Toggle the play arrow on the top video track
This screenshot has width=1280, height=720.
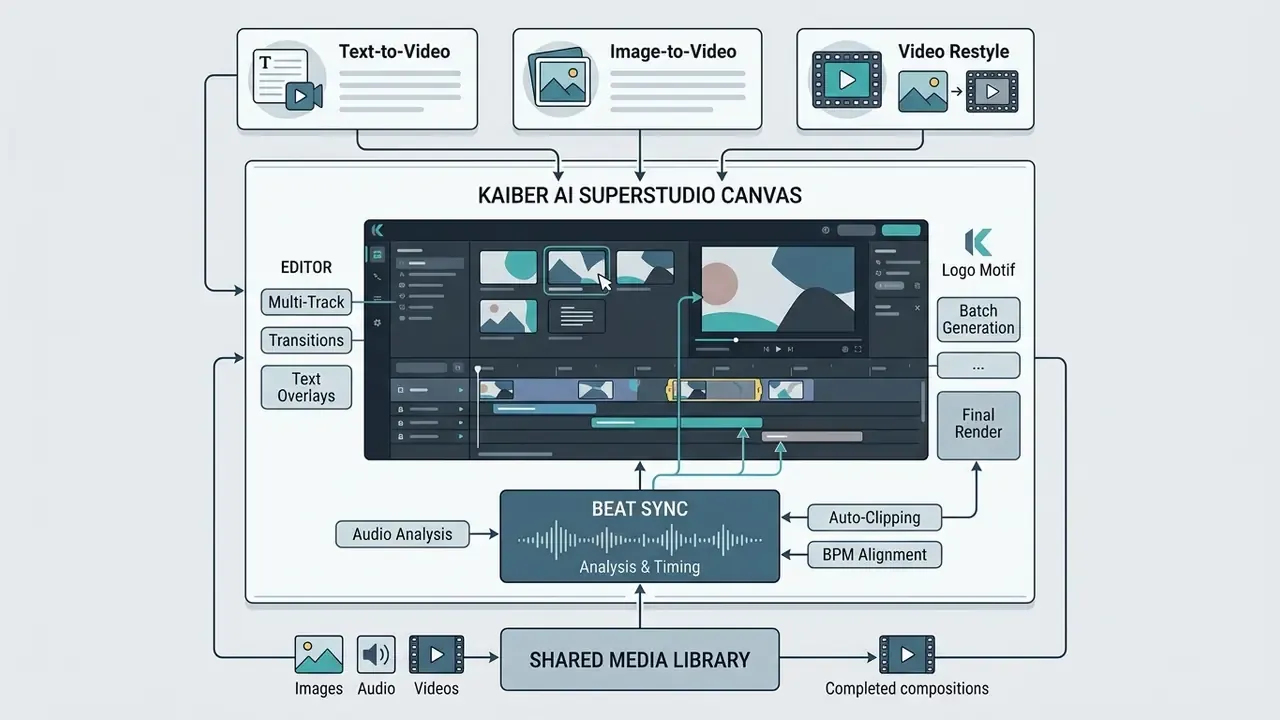click(460, 390)
